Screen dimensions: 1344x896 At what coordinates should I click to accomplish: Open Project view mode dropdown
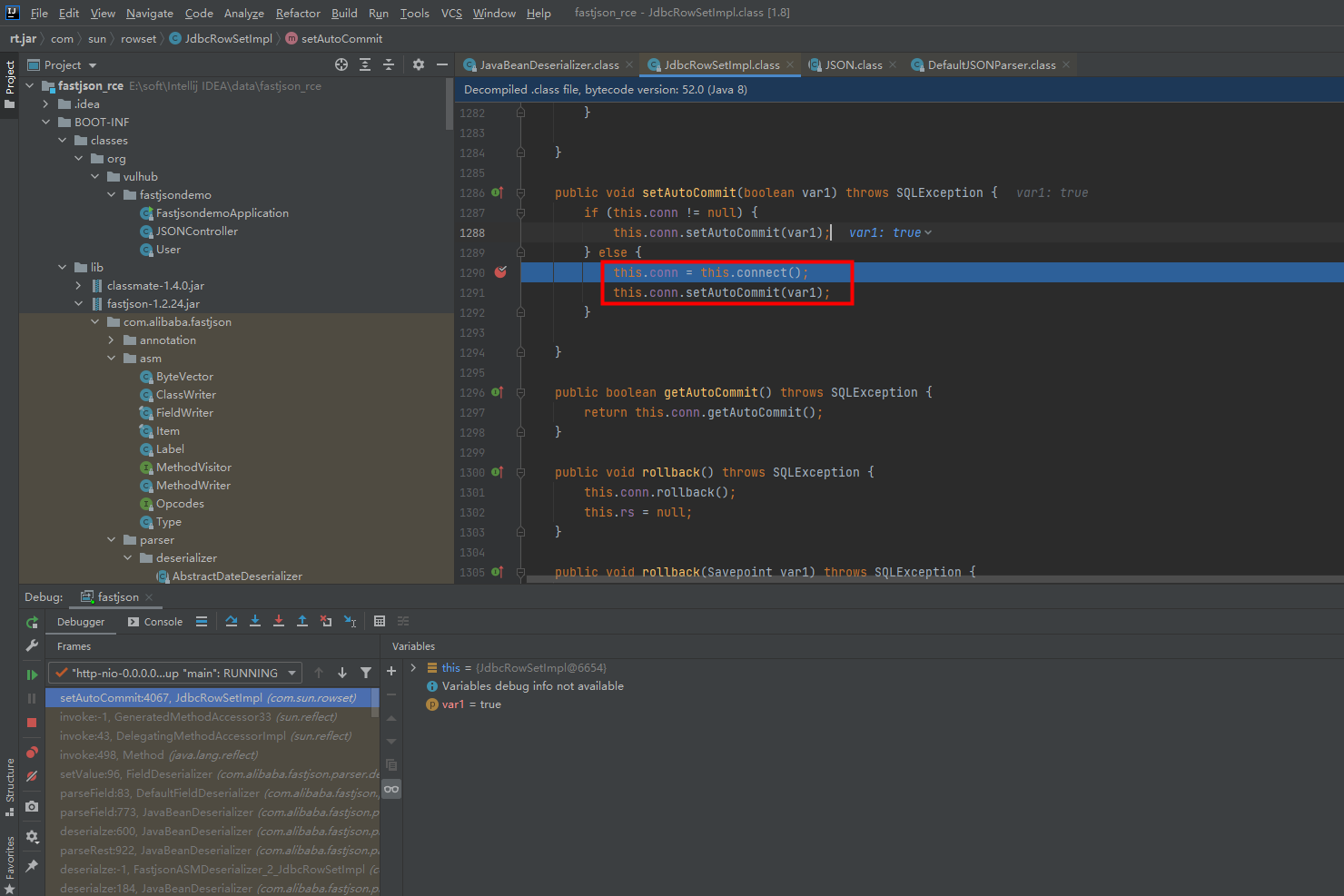[93, 65]
